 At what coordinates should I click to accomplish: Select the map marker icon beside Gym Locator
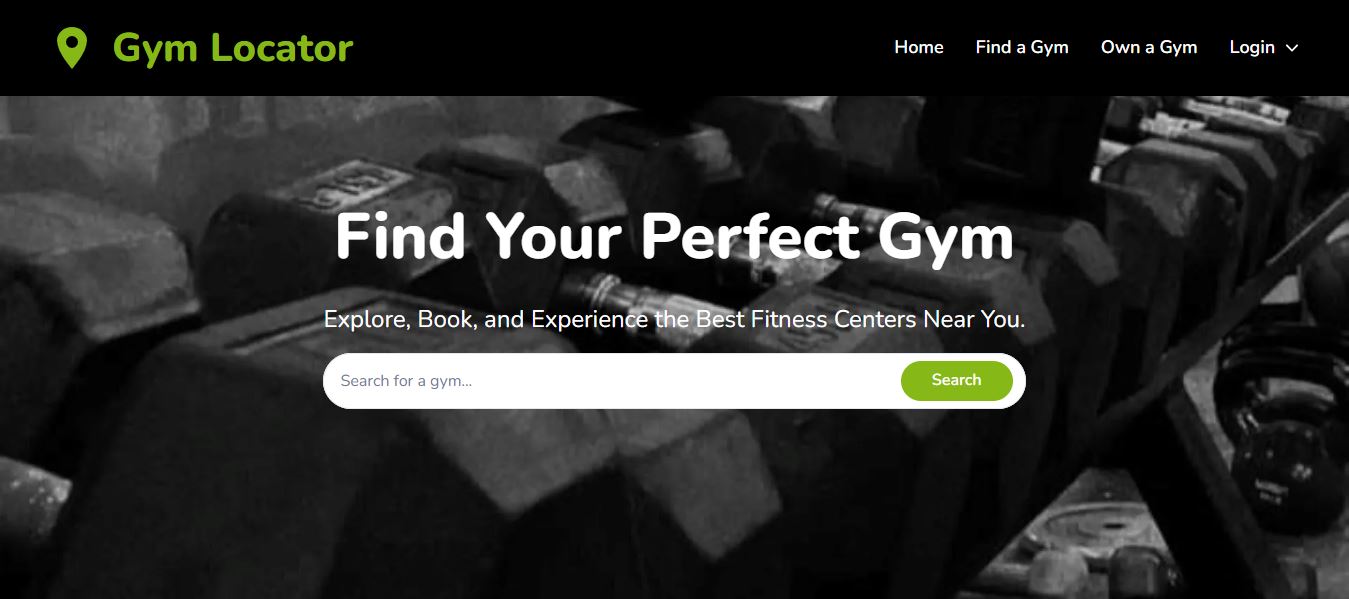[x=71, y=48]
